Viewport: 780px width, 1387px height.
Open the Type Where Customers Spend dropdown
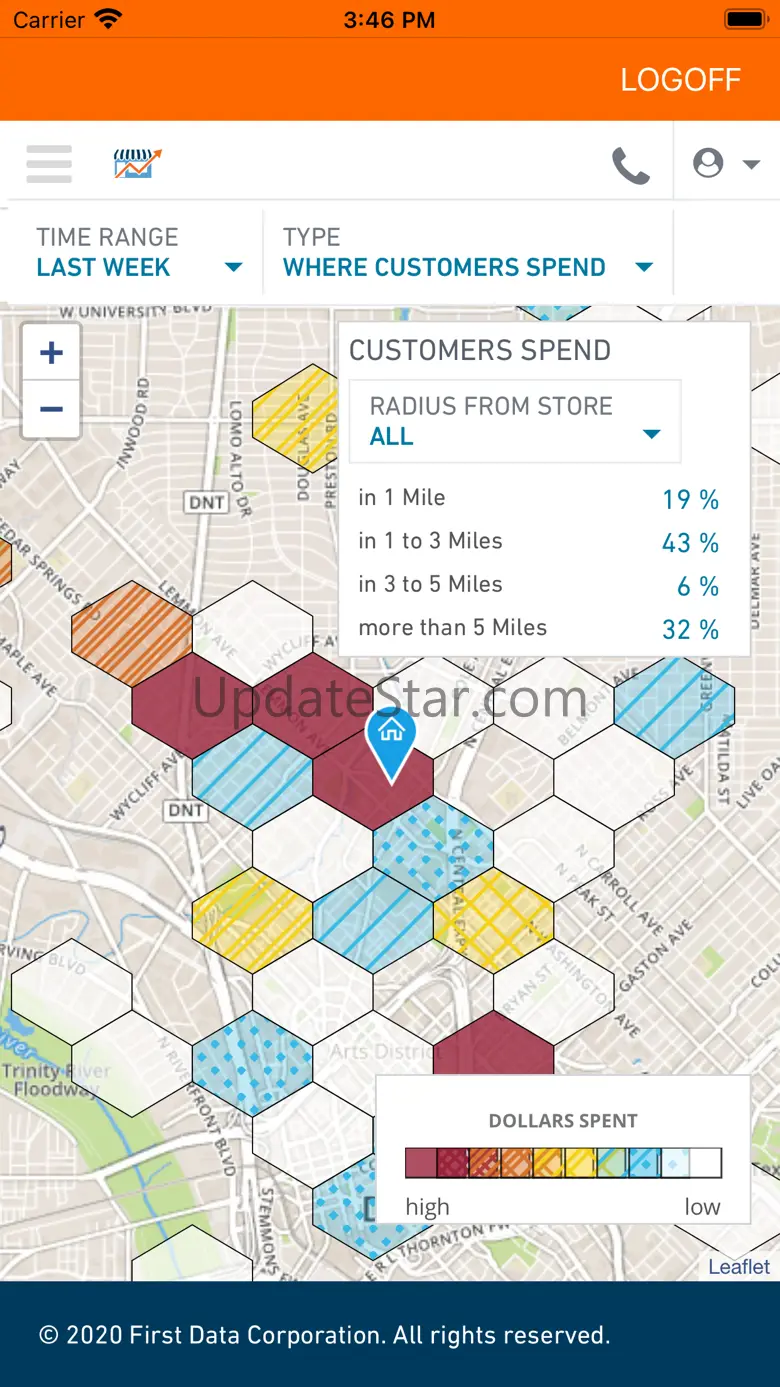[x=467, y=253]
